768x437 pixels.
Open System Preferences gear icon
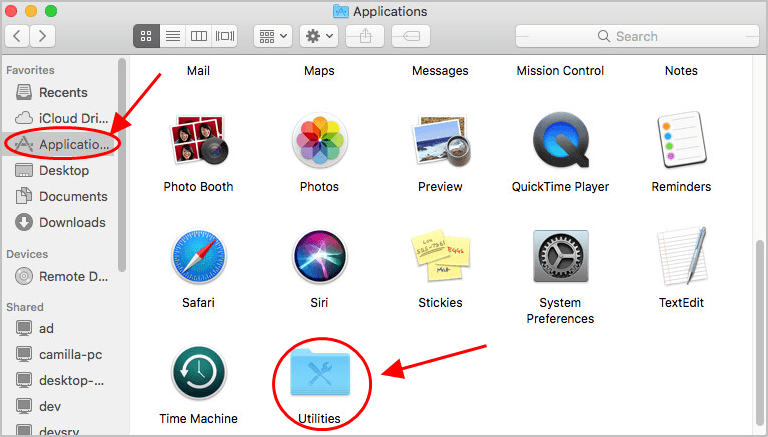561,256
